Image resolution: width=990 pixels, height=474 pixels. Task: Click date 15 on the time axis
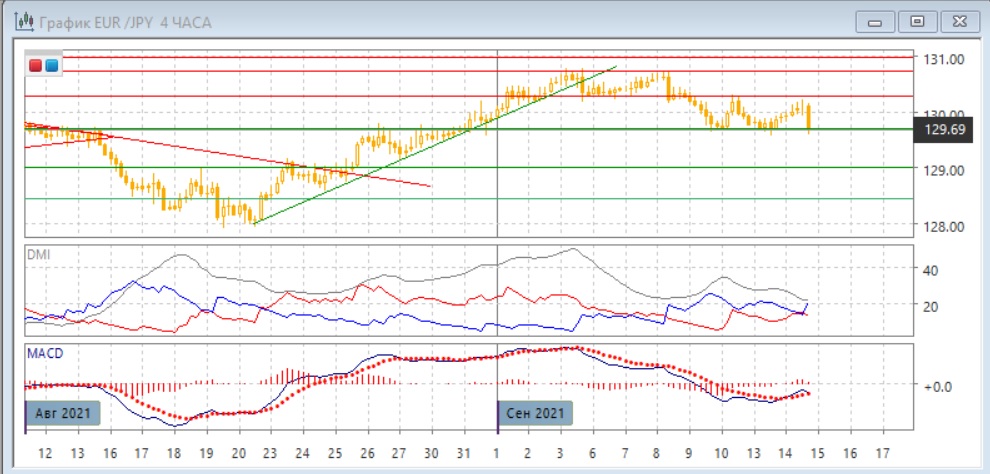[818, 453]
